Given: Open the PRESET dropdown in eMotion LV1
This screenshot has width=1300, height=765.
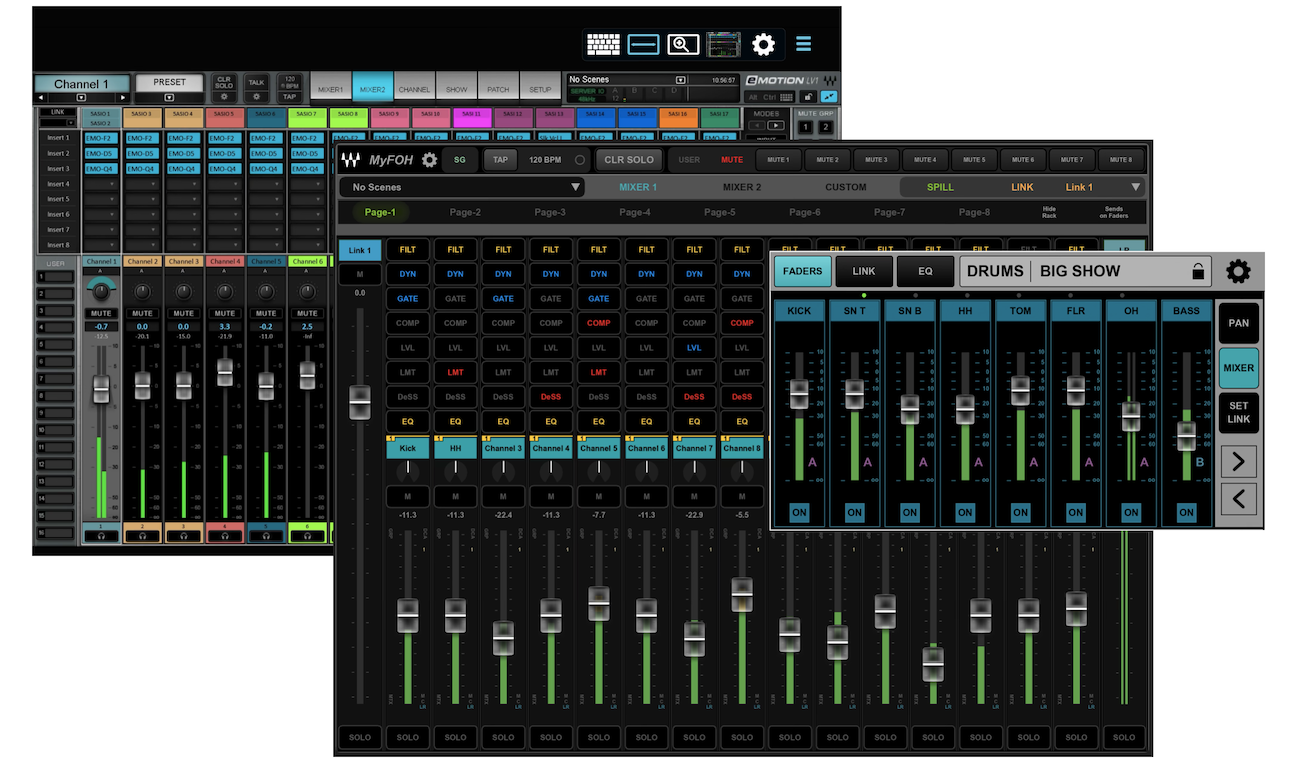Looking at the screenshot, I should (x=169, y=98).
